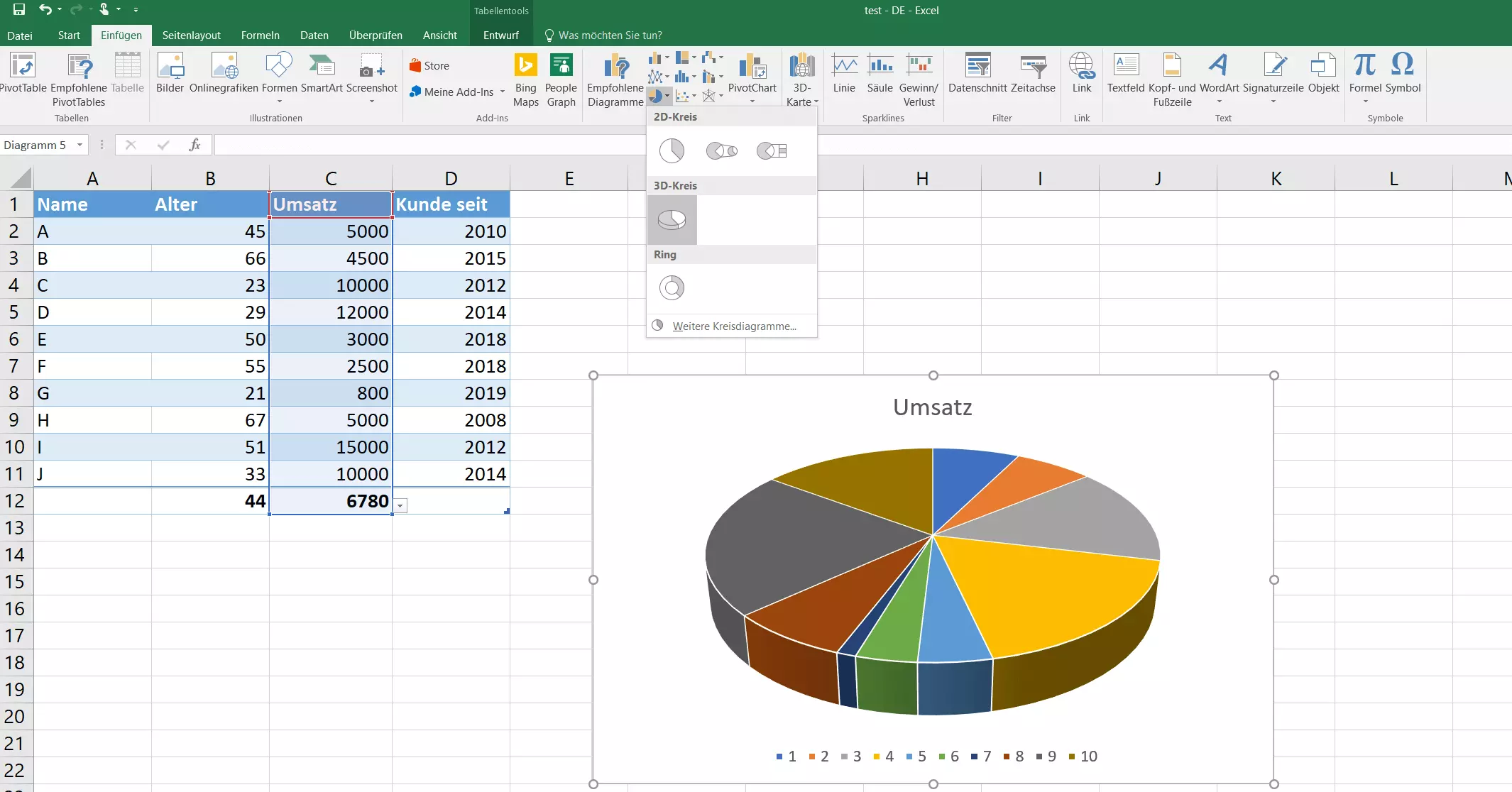Click the Bilder icon
The width and height of the screenshot is (1512, 792).
(x=170, y=73)
